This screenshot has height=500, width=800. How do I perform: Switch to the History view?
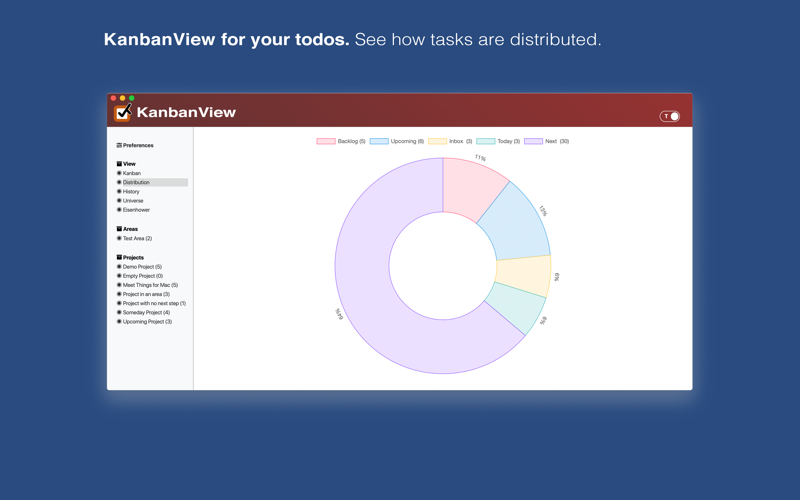[131, 192]
